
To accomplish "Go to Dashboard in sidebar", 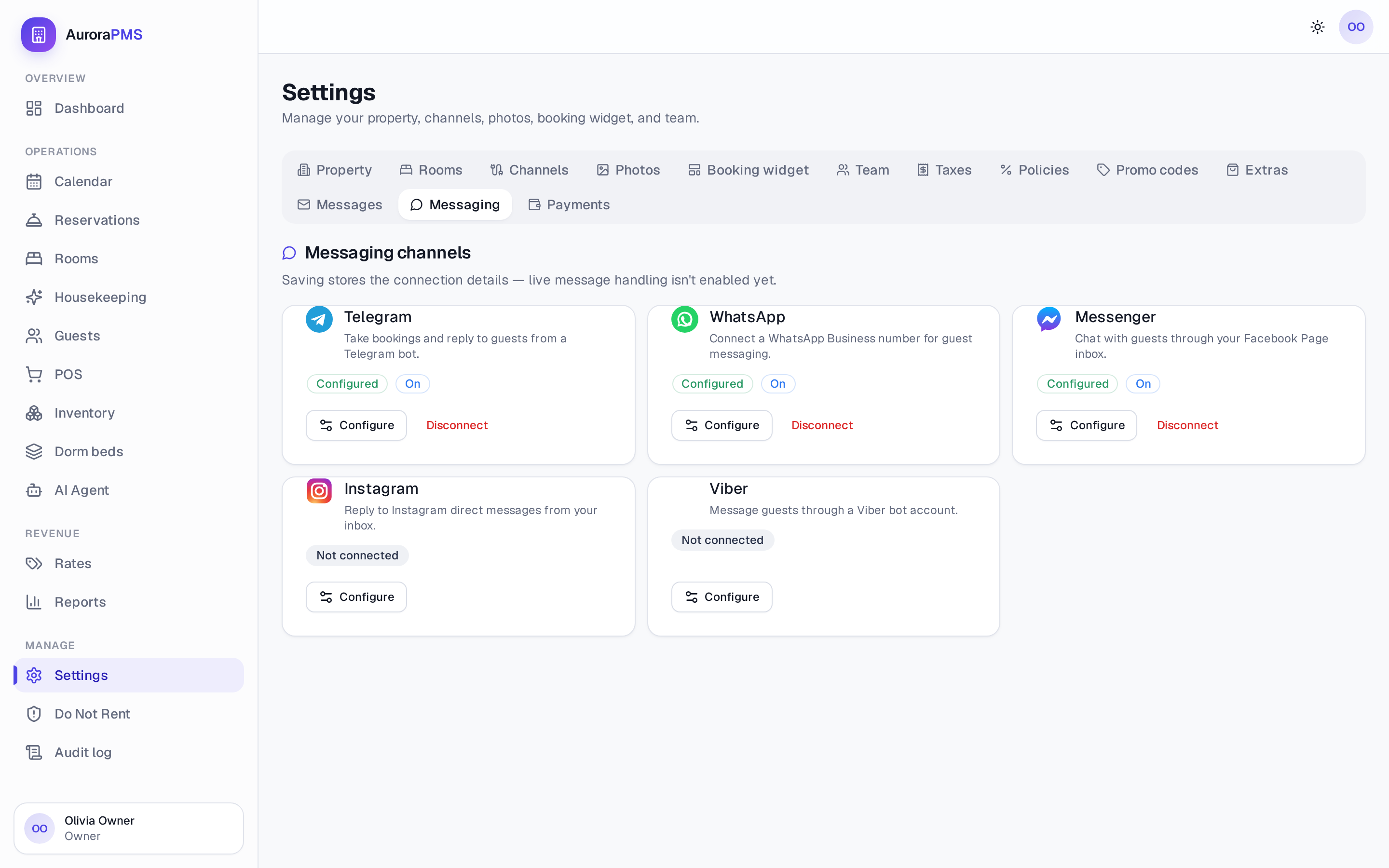I will [x=129, y=108].
